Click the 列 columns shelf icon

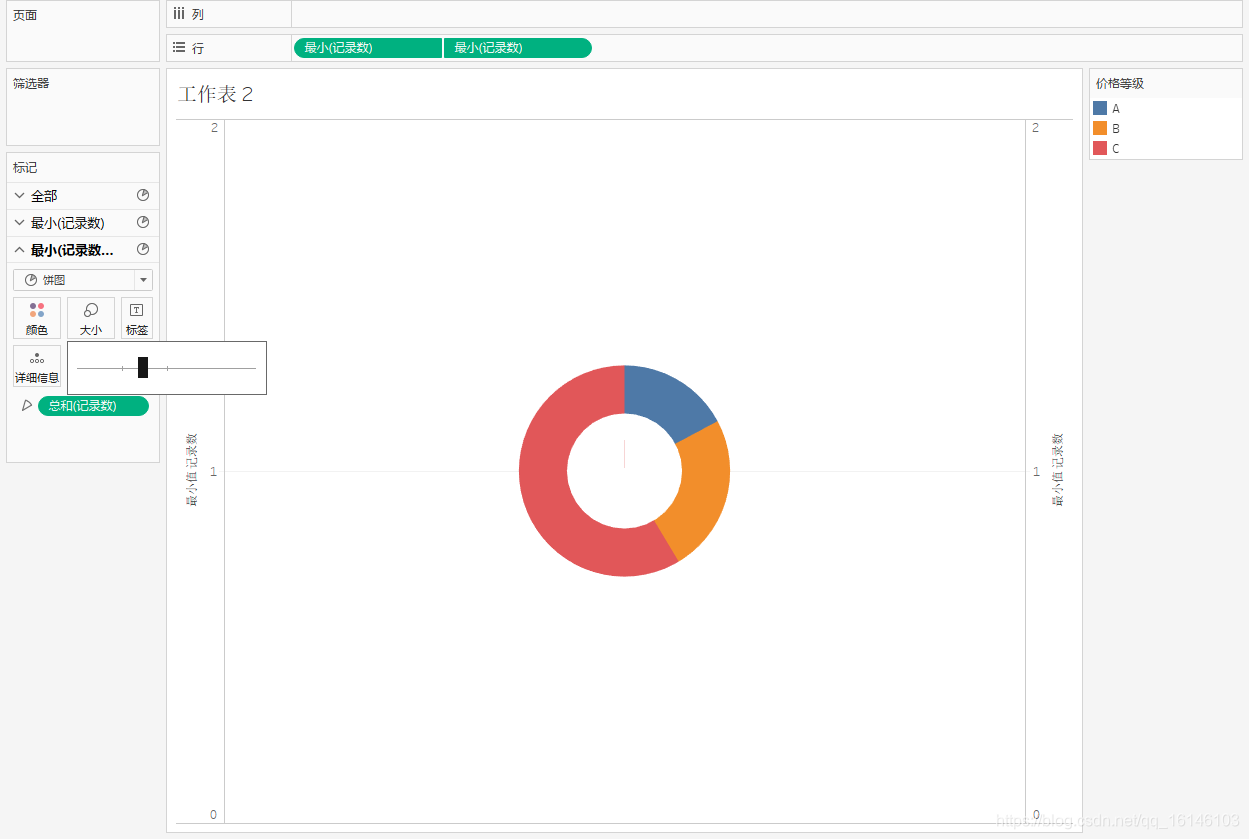pyautogui.click(x=179, y=14)
